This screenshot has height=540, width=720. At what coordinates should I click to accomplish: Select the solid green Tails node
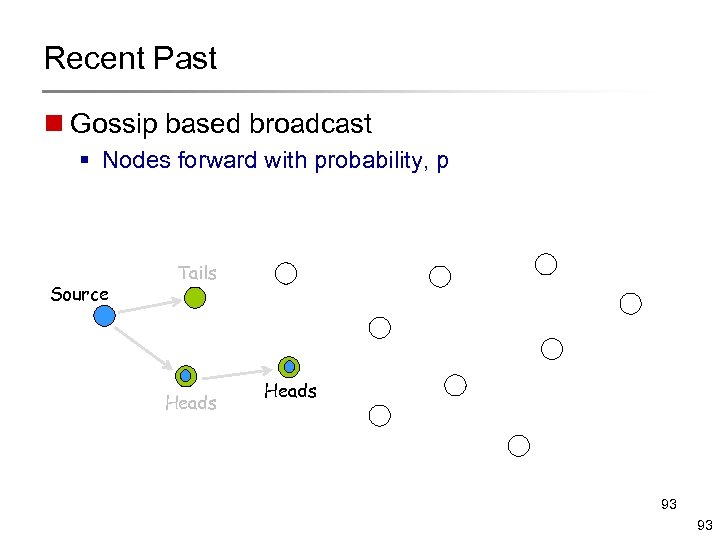[x=196, y=297]
